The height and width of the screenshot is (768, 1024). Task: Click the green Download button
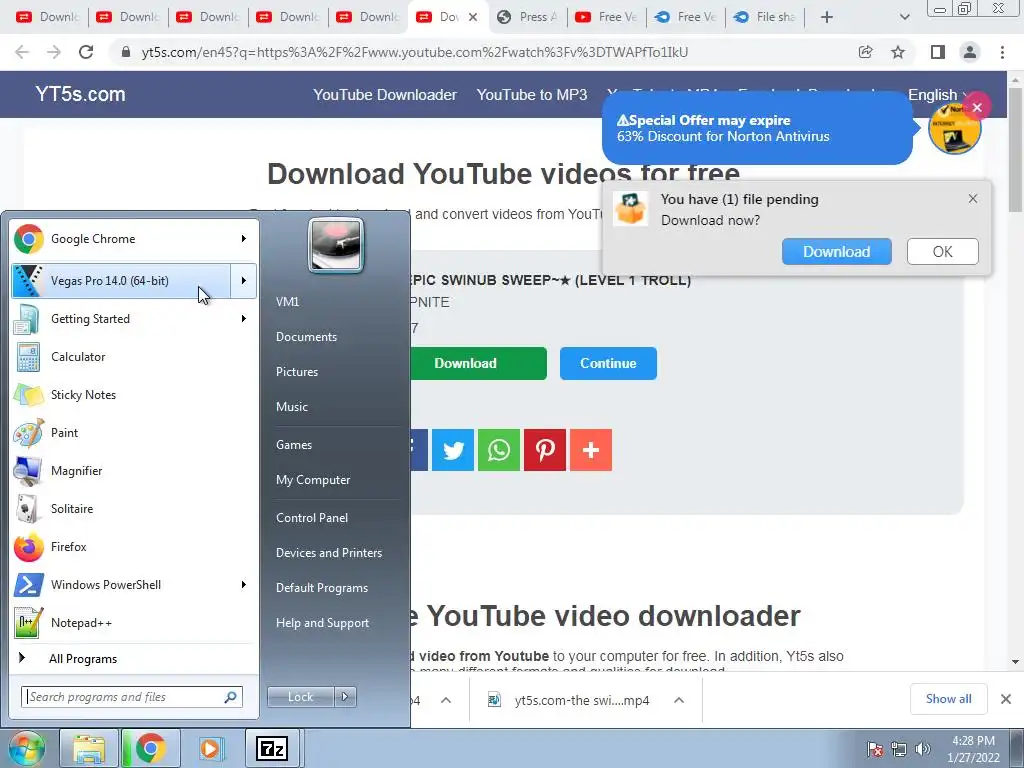[x=478, y=363]
